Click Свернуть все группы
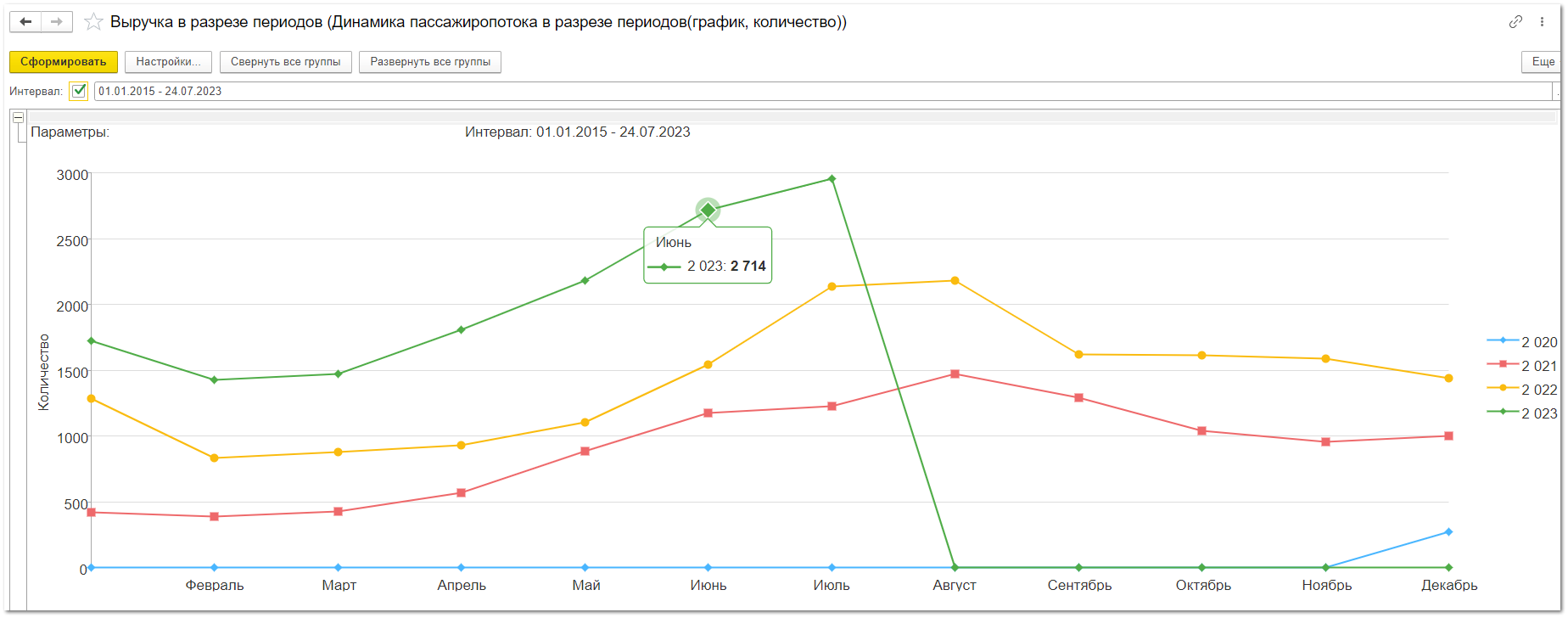Screen dimensions: 1568x618 coord(285,62)
